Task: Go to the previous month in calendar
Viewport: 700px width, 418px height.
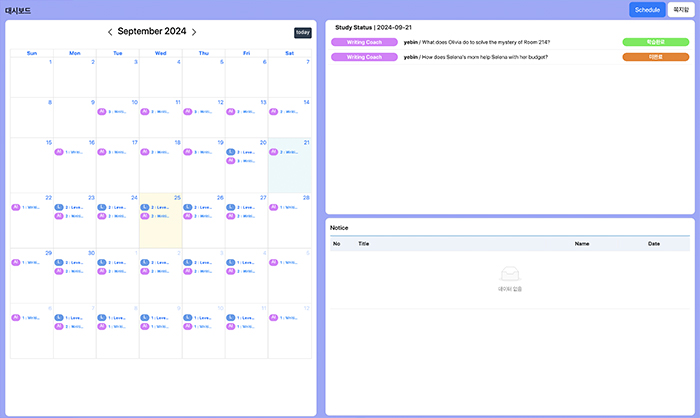Action: [x=110, y=32]
